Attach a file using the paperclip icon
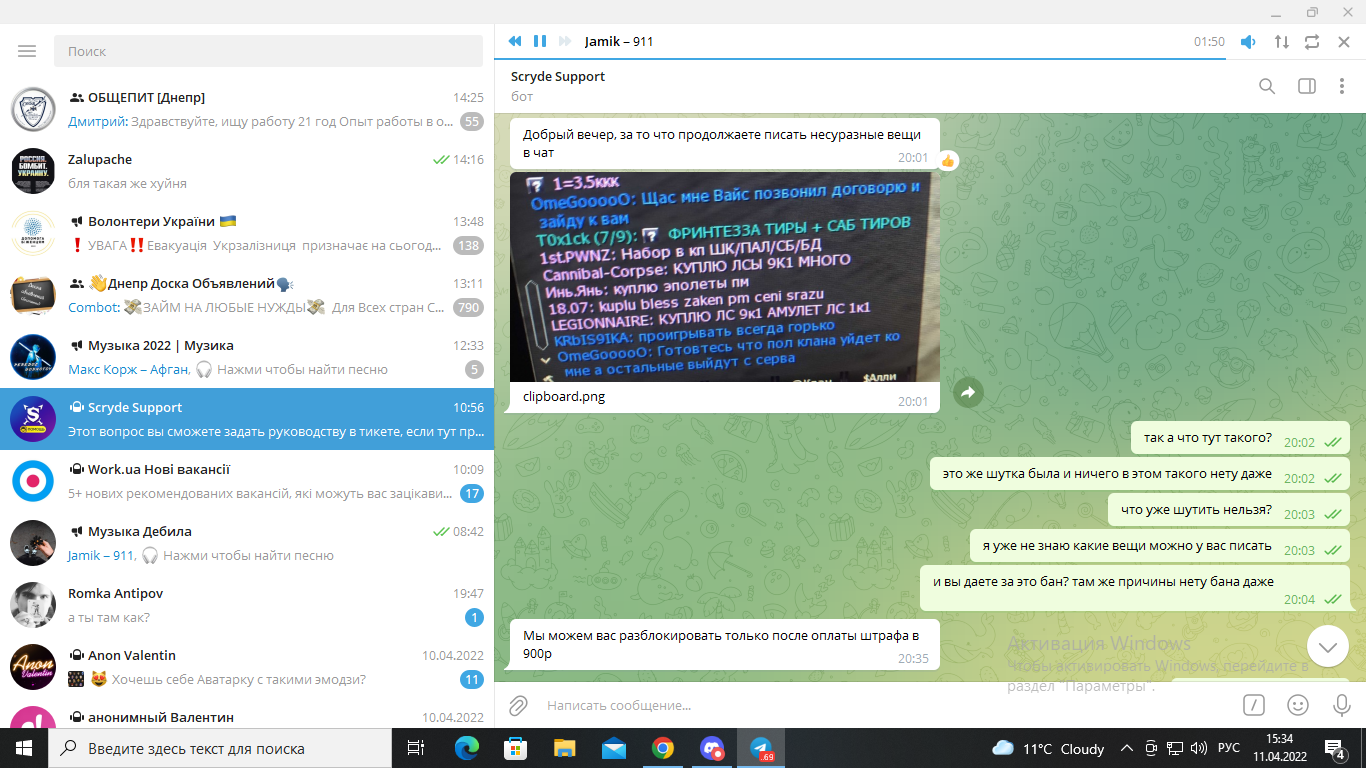This screenshot has height=768, width=1366. tap(518, 705)
